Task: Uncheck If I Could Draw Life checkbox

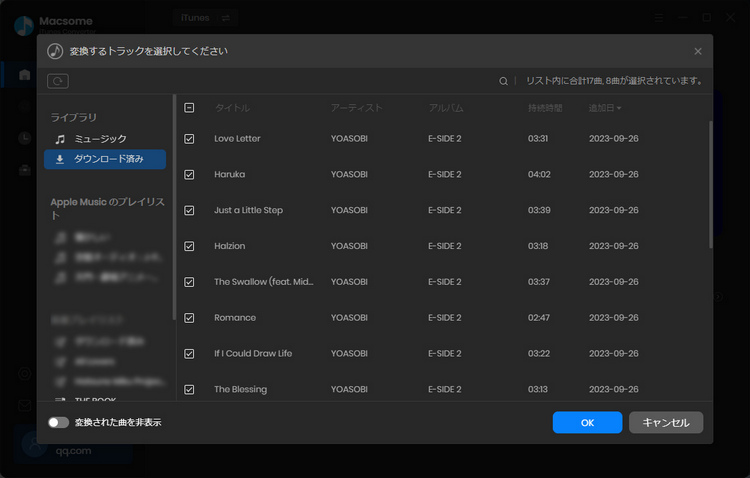Action: tap(189, 354)
